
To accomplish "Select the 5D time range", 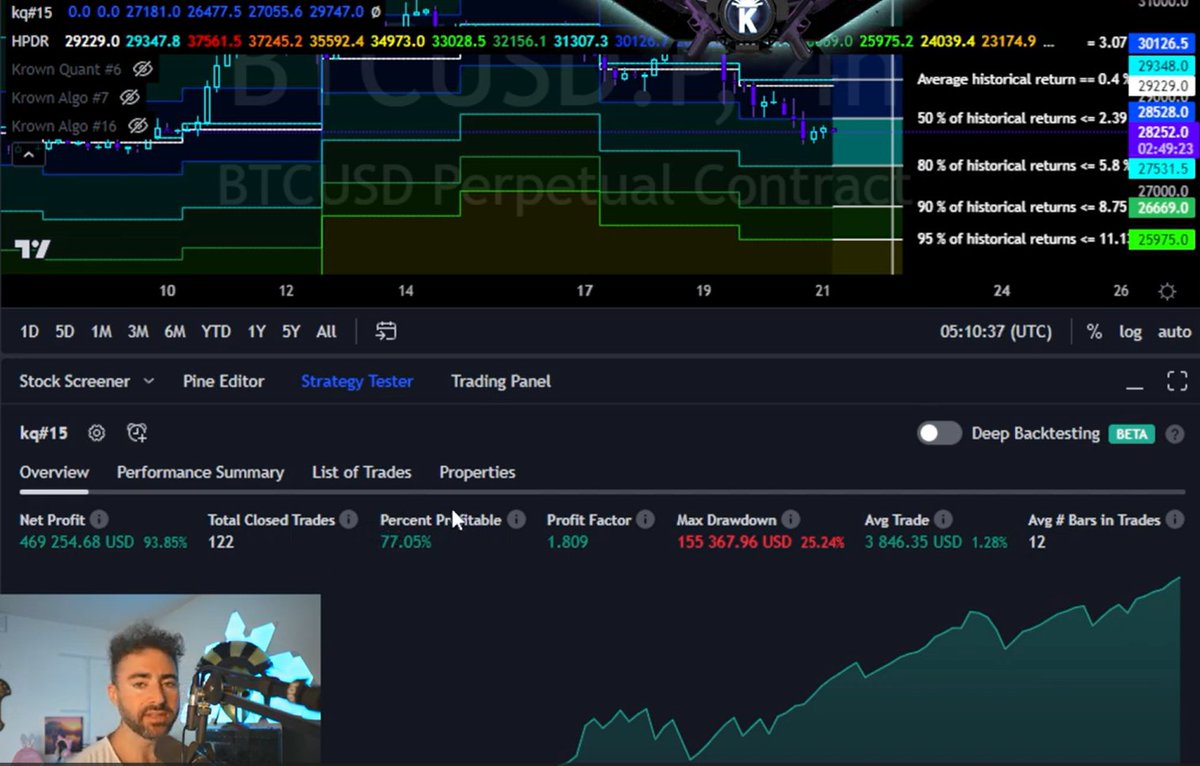I will (65, 331).
